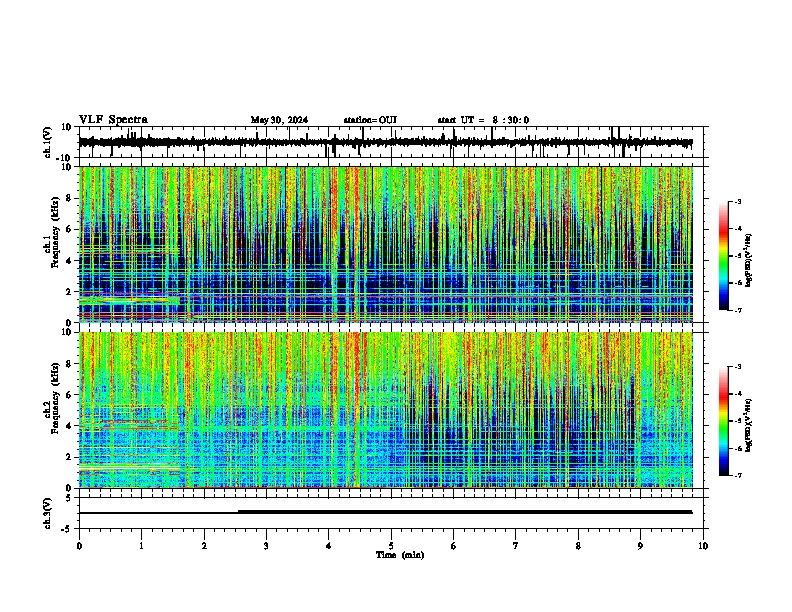The image size is (792, 612).
Task: Click Time axis tick label "7"
Action: [516, 546]
